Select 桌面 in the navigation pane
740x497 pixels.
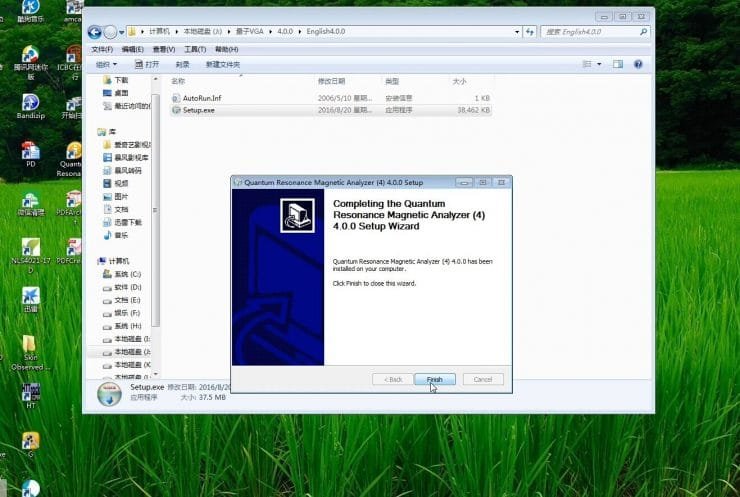click(116, 93)
